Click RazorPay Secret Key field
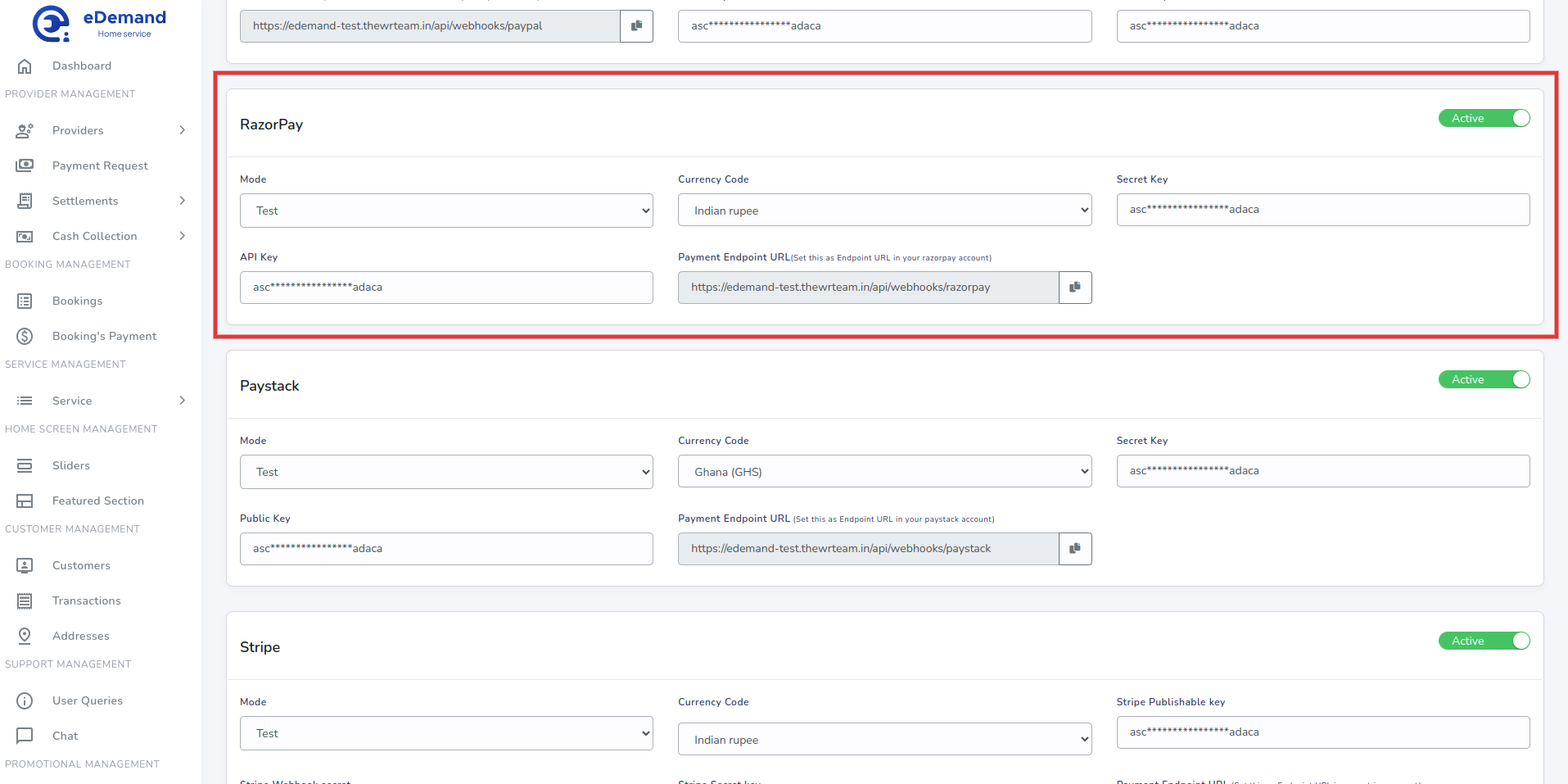The width and height of the screenshot is (1568, 784). [x=1322, y=210]
